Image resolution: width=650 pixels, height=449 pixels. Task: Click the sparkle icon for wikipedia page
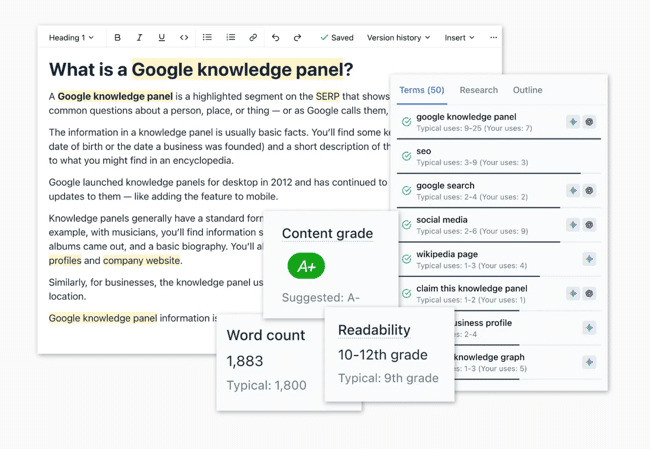[x=589, y=259]
